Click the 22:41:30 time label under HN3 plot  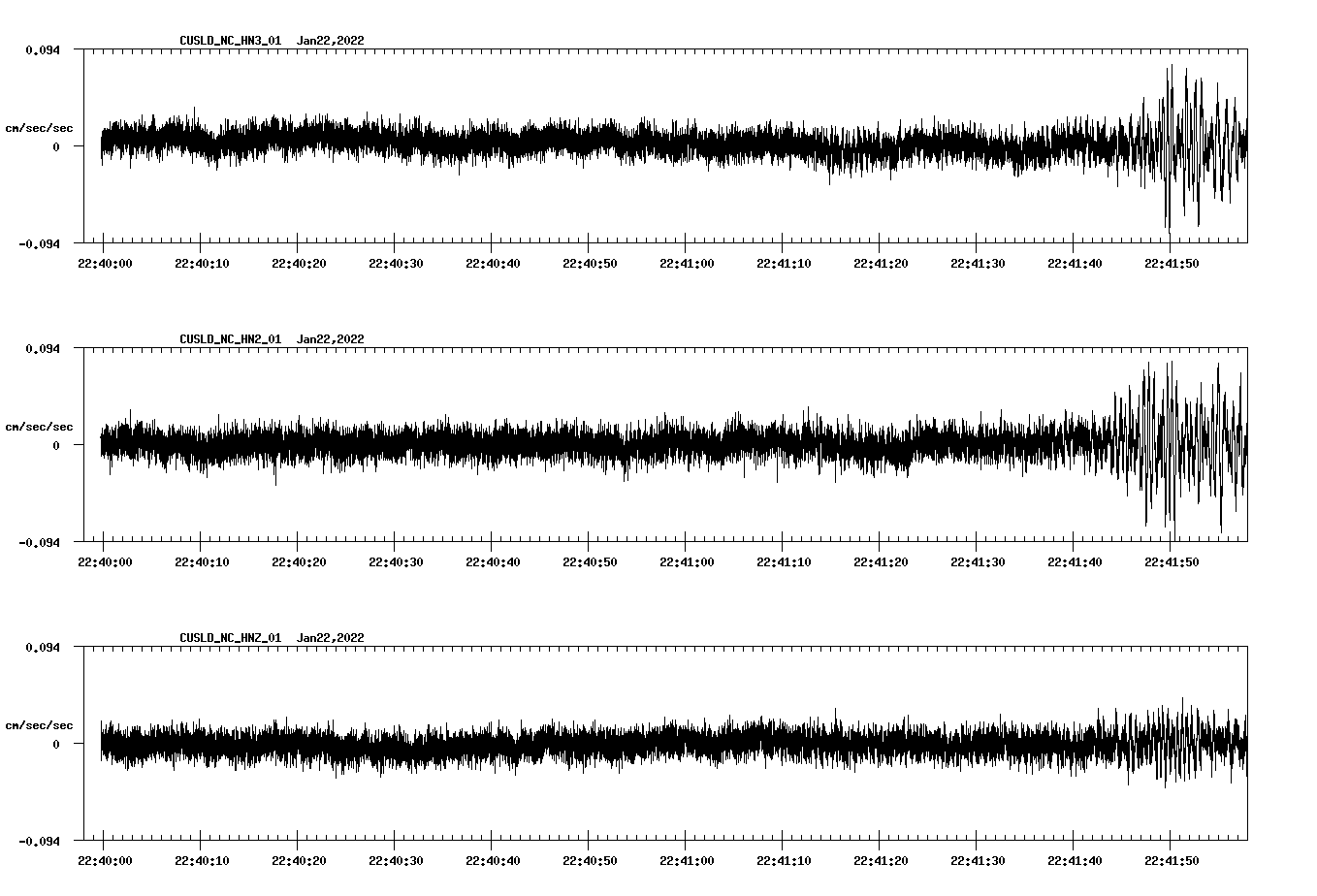click(x=978, y=264)
